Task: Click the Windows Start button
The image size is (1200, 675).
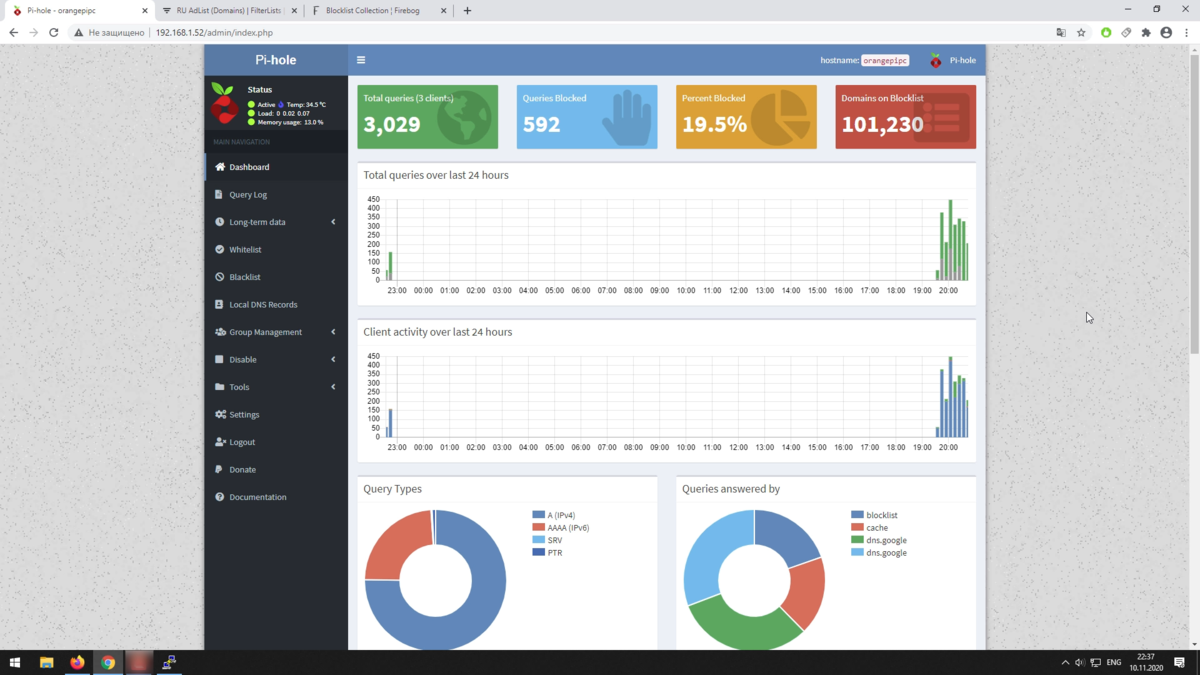Action: coord(15,662)
